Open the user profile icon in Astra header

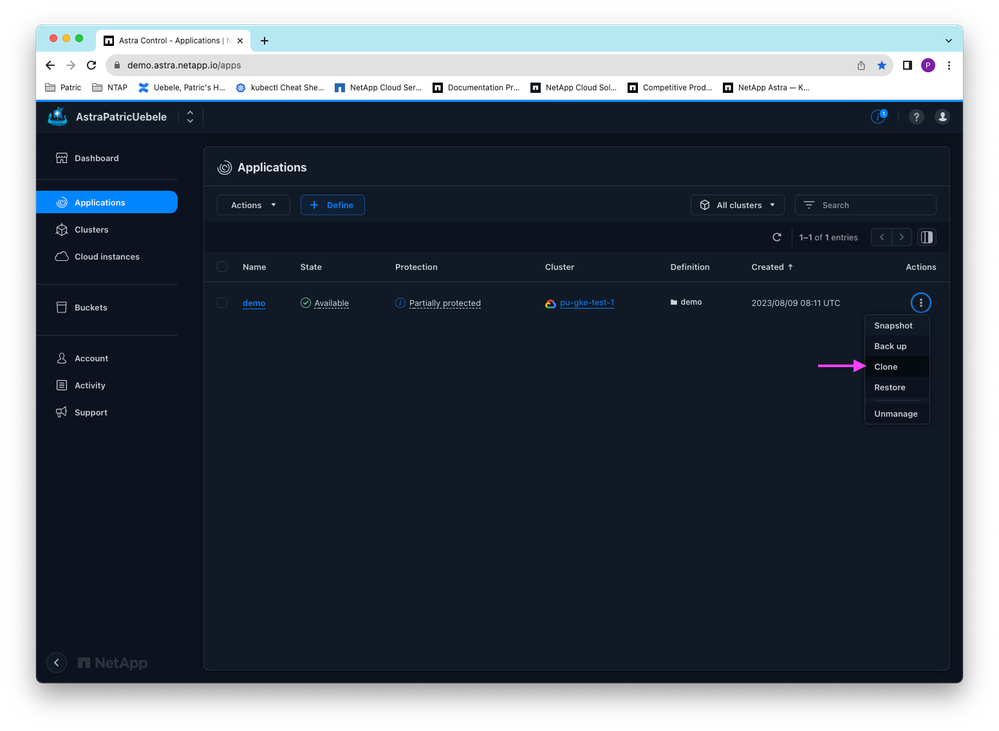(x=942, y=117)
